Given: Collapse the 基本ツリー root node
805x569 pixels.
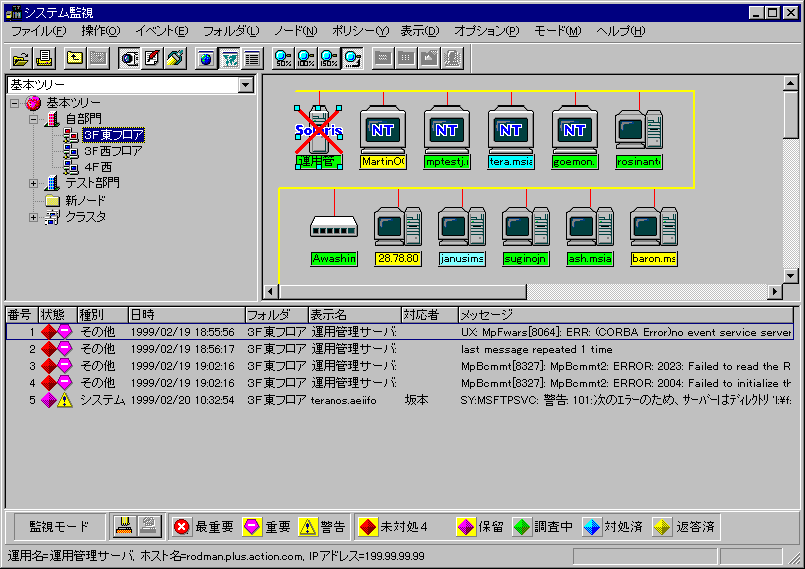Looking at the screenshot, I should pos(15,103).
